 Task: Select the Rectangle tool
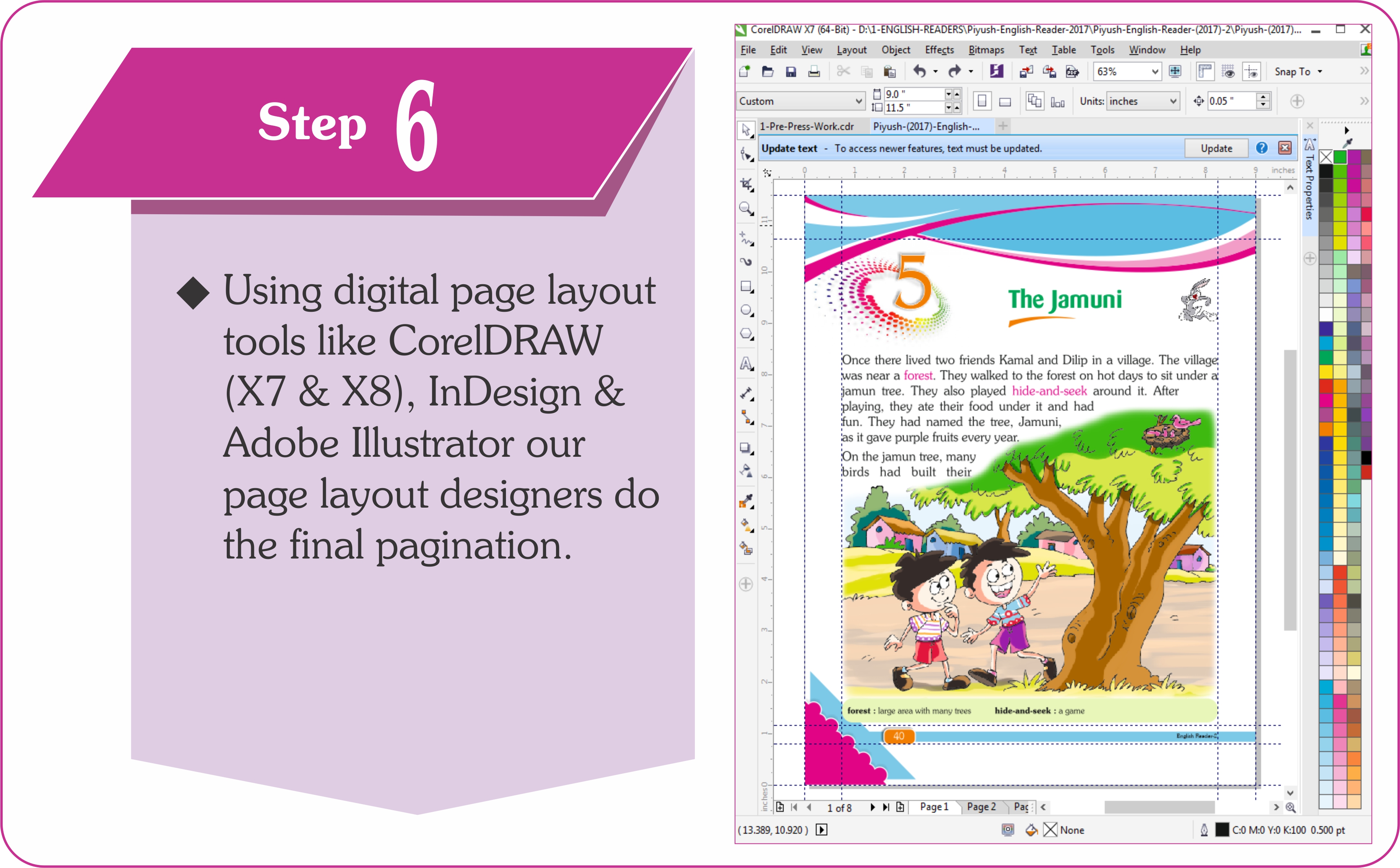coord(745,286)
